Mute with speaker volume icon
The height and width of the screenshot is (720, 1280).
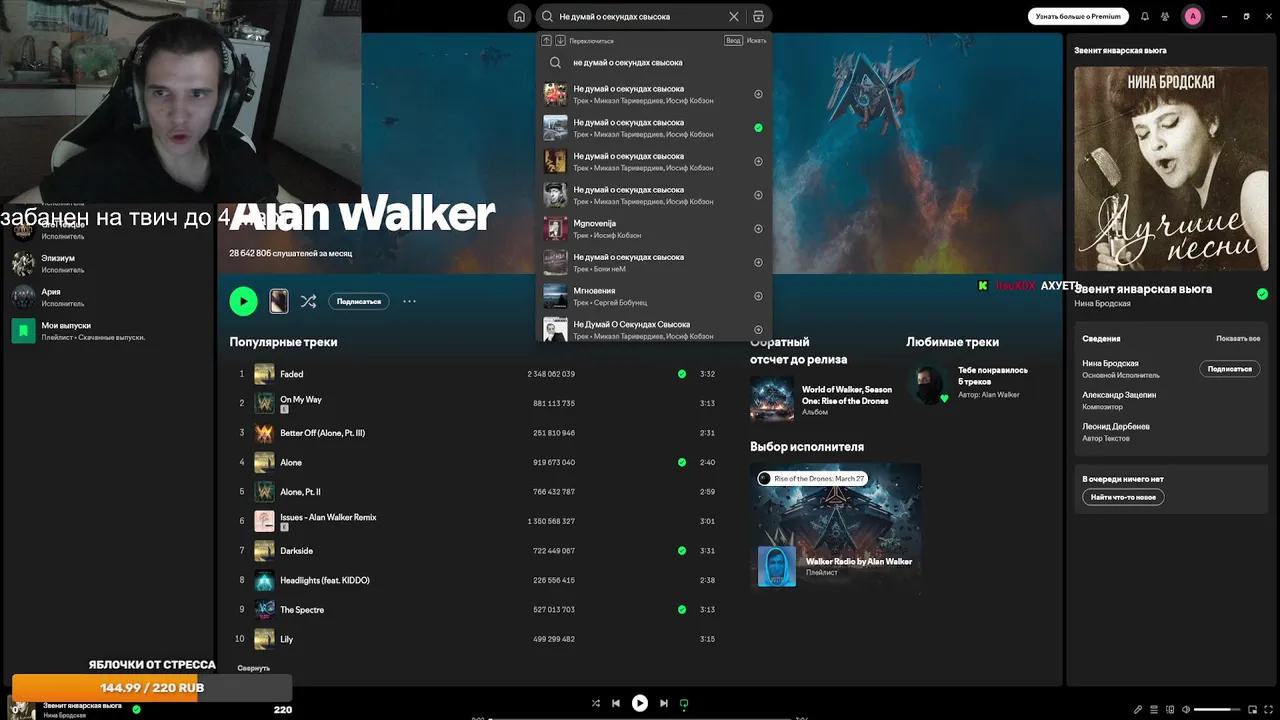coord(1186,710)
